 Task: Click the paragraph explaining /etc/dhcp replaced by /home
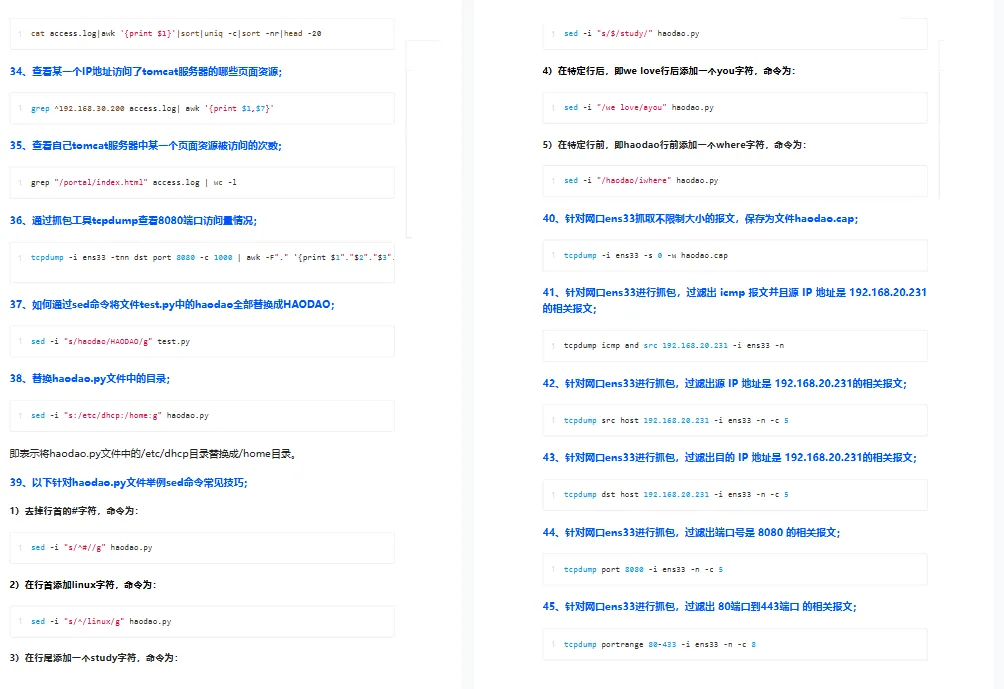click(x=154, y=454)
